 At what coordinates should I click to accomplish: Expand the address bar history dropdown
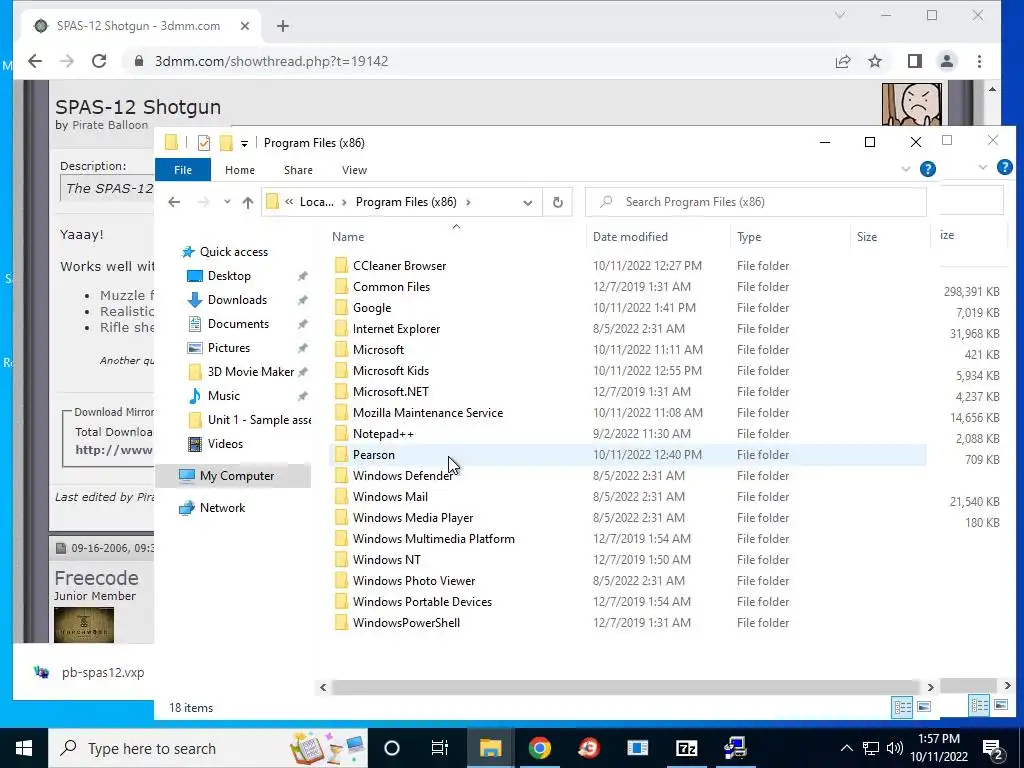(x=528, y=202)
